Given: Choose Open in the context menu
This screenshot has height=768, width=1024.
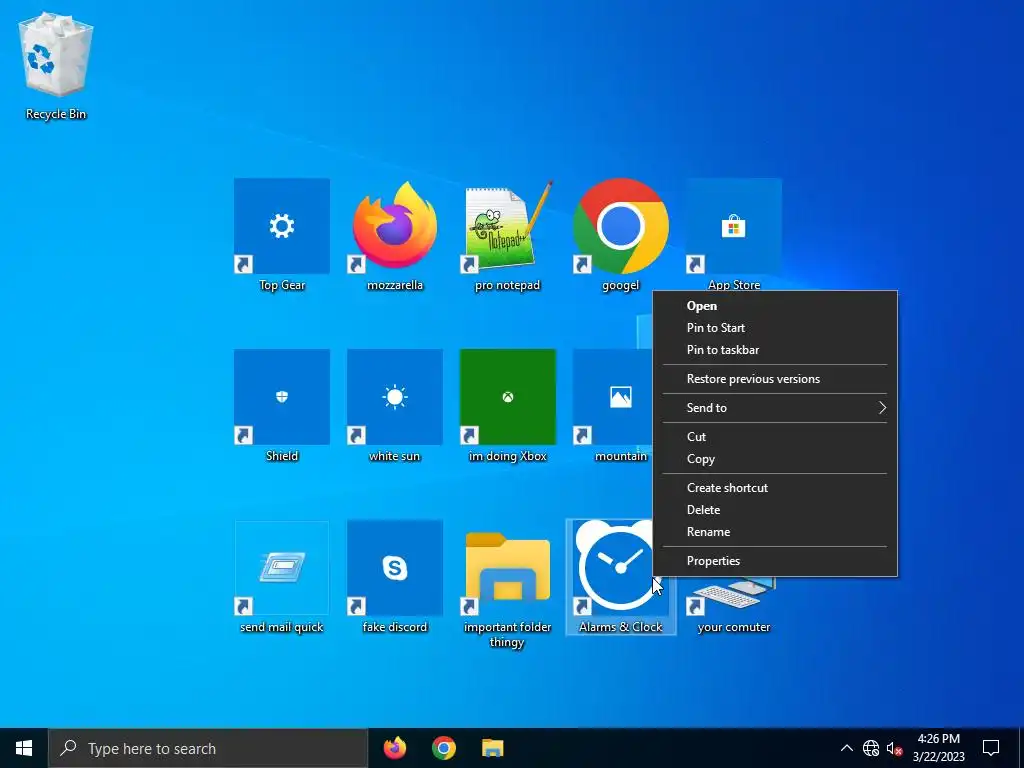Looking at the screenshot, I should pos(775,306).
